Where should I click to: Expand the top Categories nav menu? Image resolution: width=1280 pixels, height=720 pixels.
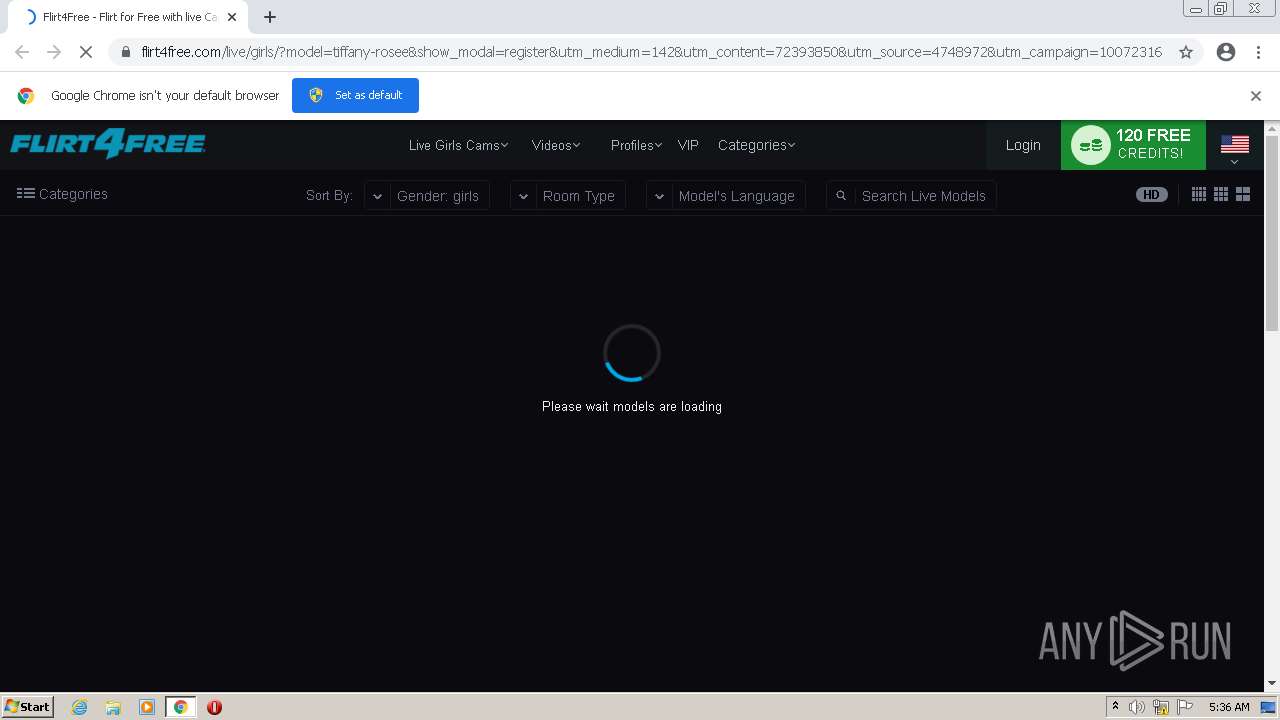coord(756,145)
